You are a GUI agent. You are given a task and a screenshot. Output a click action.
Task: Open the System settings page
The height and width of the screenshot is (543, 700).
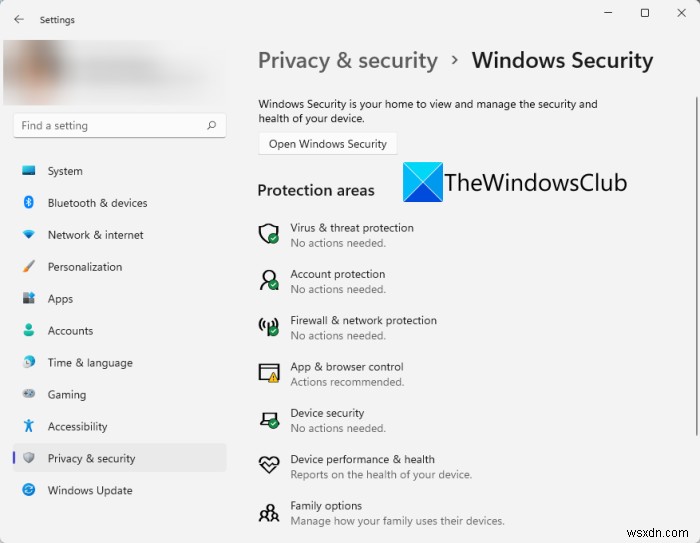(65, 171)
